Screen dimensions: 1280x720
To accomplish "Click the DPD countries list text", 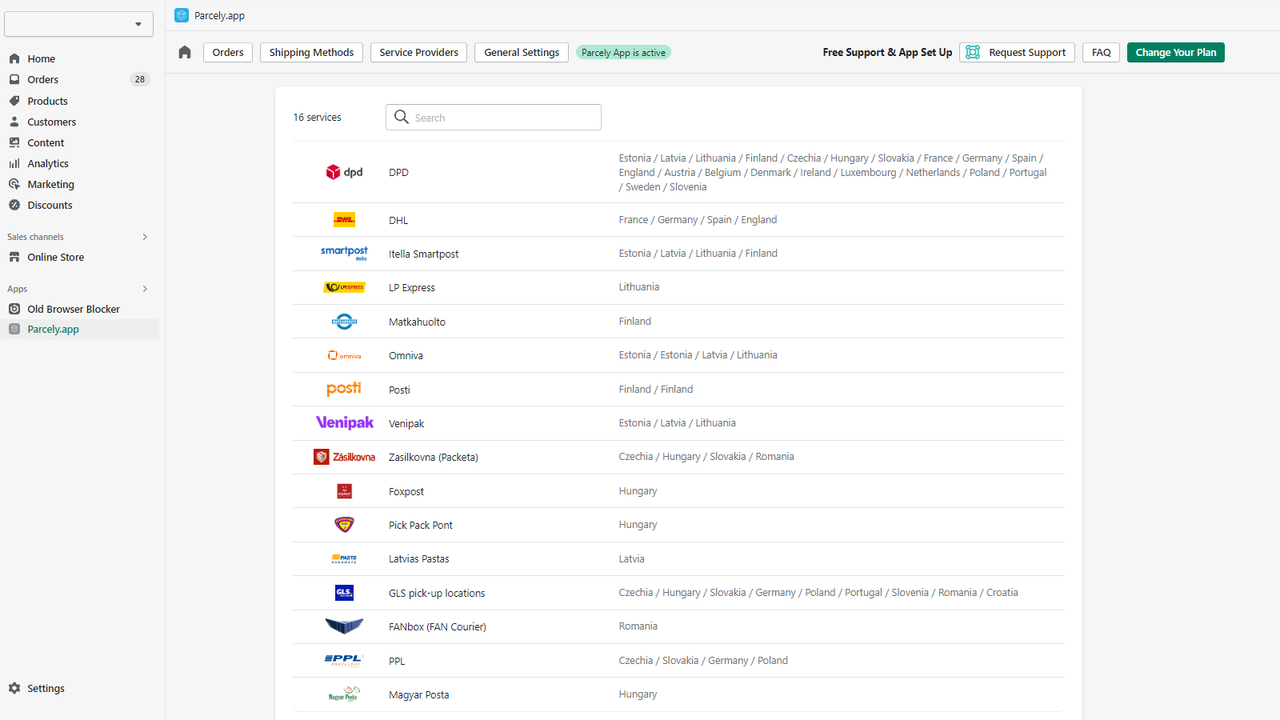I will (x=833, y=172).
